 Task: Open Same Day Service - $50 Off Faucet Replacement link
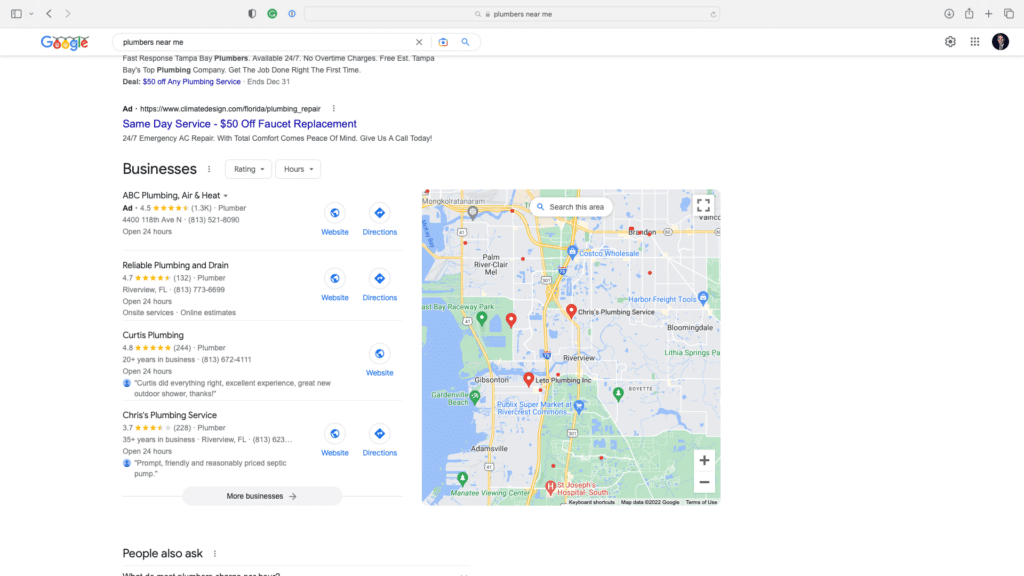click(240, 123)
